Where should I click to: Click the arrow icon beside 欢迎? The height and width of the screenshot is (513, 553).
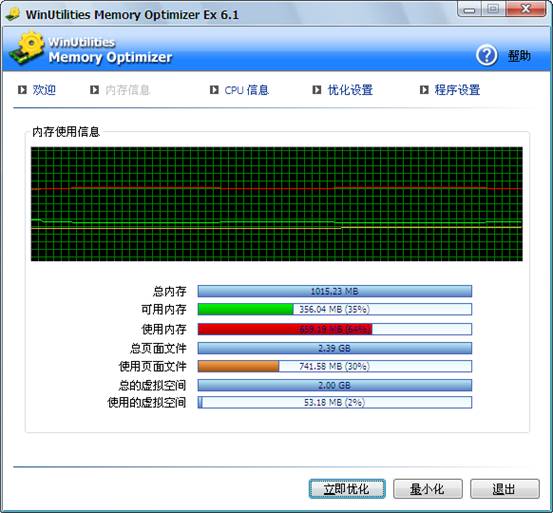[22, 90]
